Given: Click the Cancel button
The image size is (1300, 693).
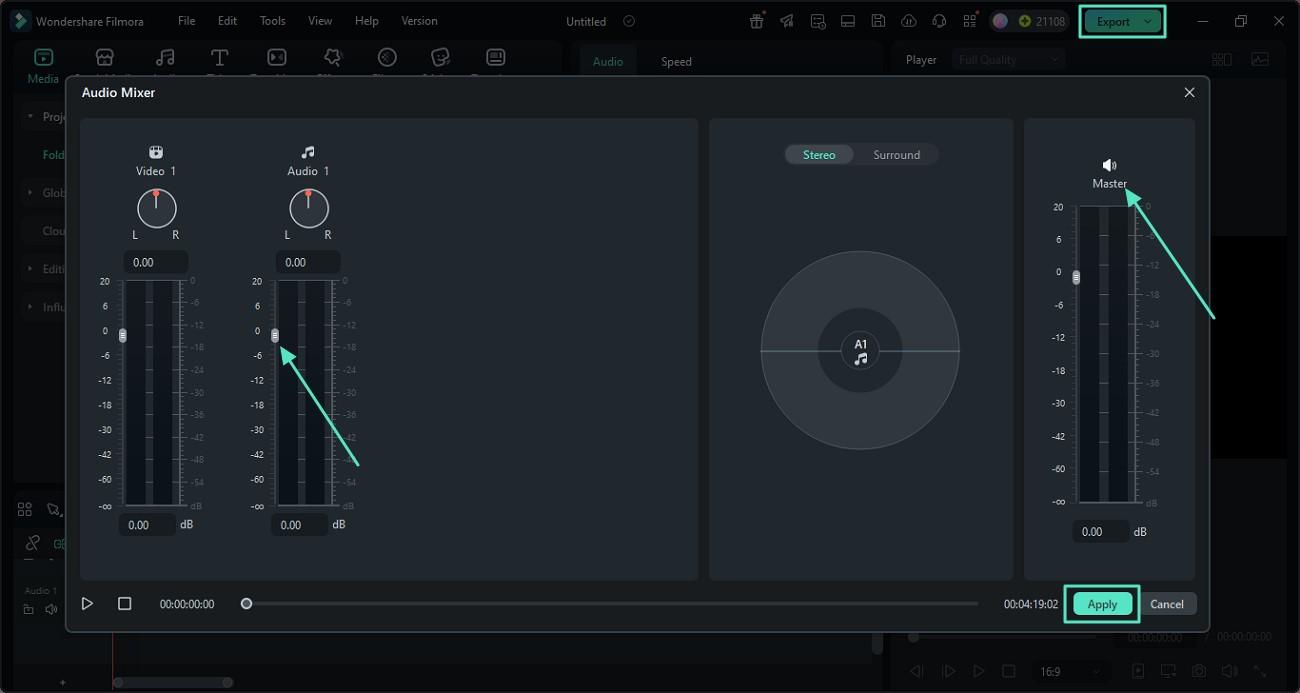Looking at the screenshot, I should click(x=1167, y=604).
